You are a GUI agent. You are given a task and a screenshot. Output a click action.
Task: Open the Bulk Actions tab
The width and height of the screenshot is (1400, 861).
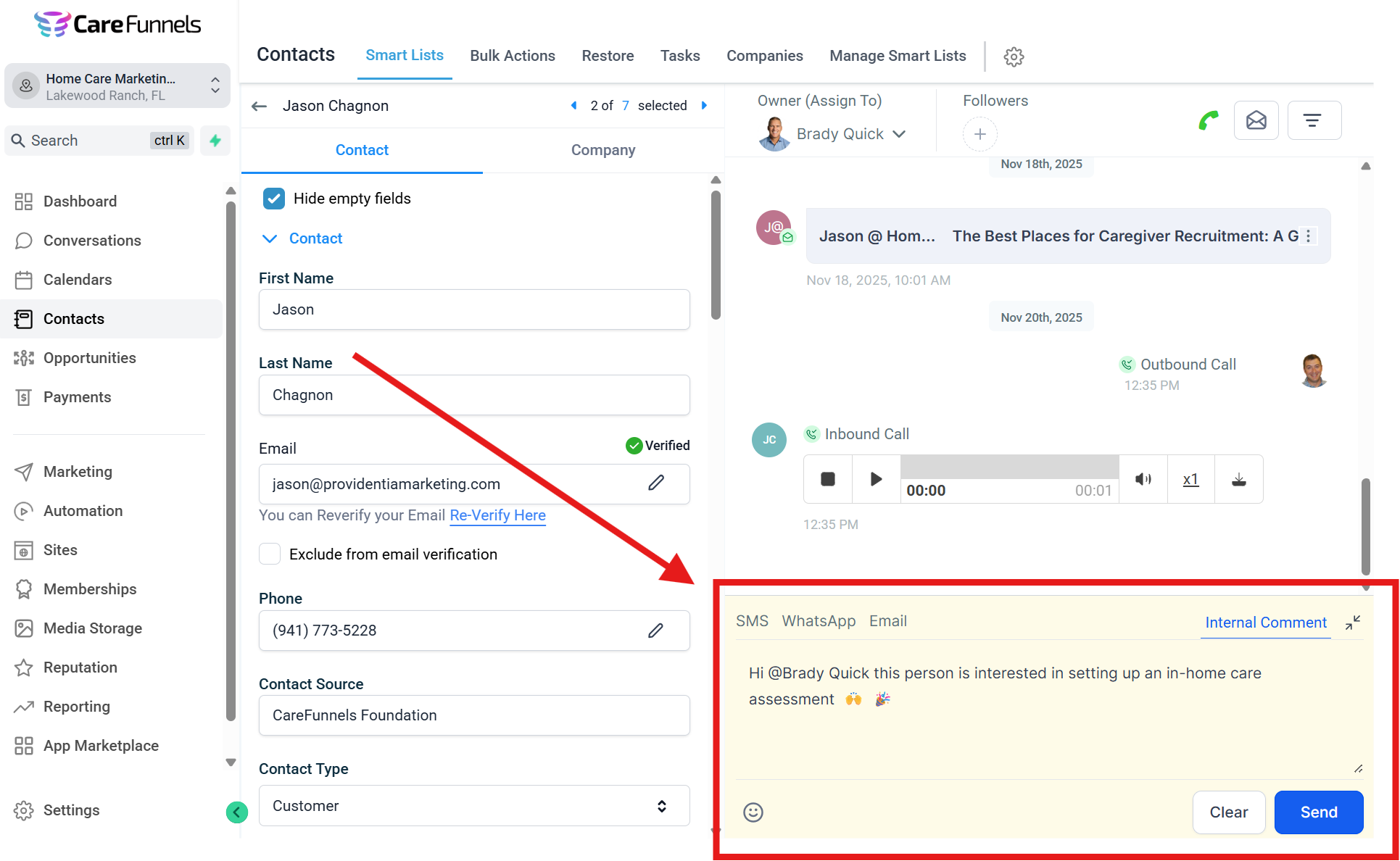click(512, 56)
